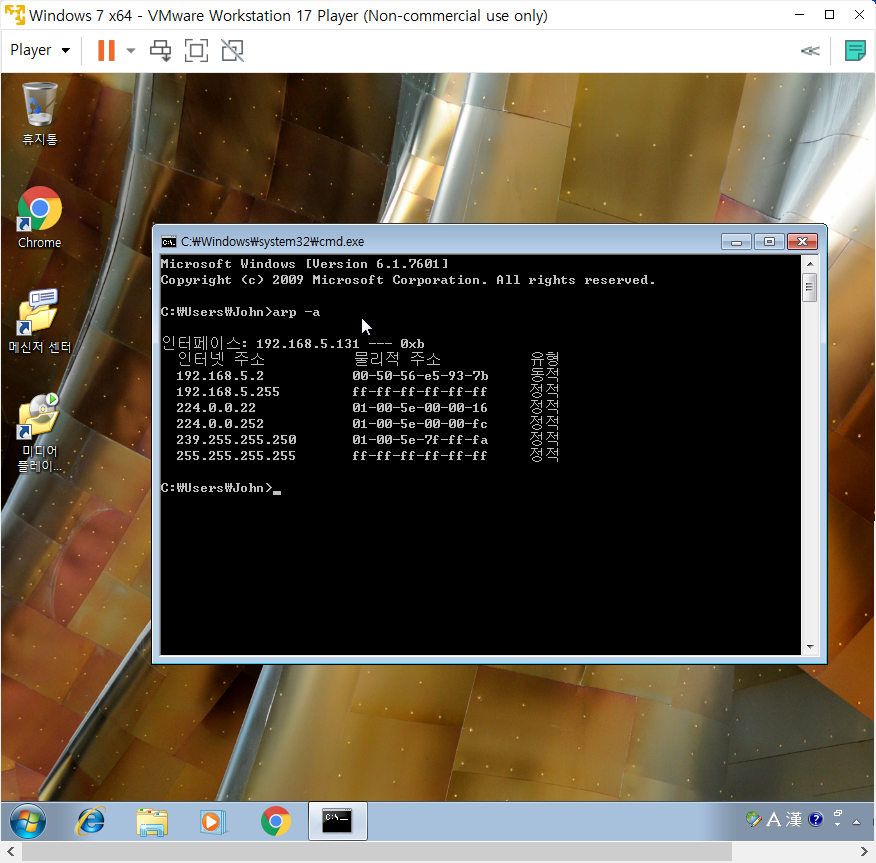Viewport: 876px width, 863px height.
Task: Click the VMware horizontal scrollbar thumb
Action: click(x=377, y=852)
